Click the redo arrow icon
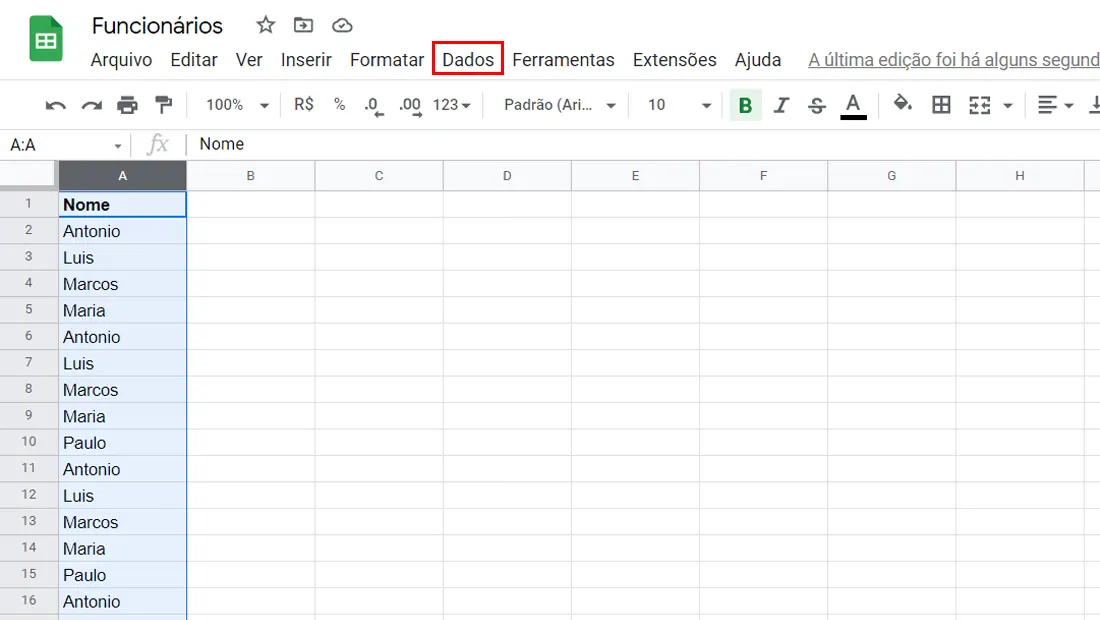This screenshot has width=1100, height=620. point(91,105)
